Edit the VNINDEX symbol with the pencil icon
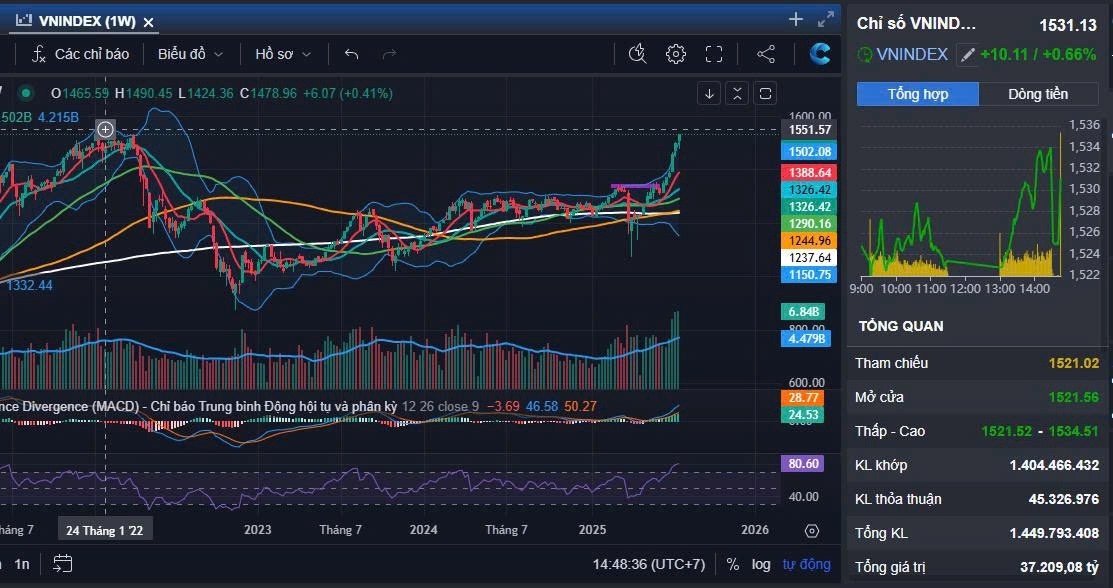 point(967,54)
